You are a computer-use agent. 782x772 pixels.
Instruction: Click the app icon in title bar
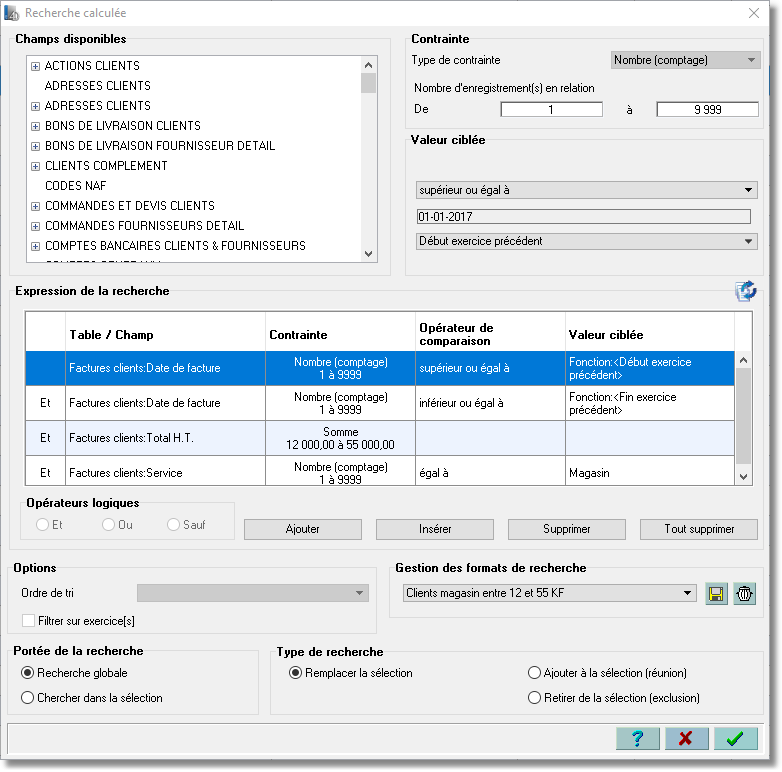[x=11, y=13]
